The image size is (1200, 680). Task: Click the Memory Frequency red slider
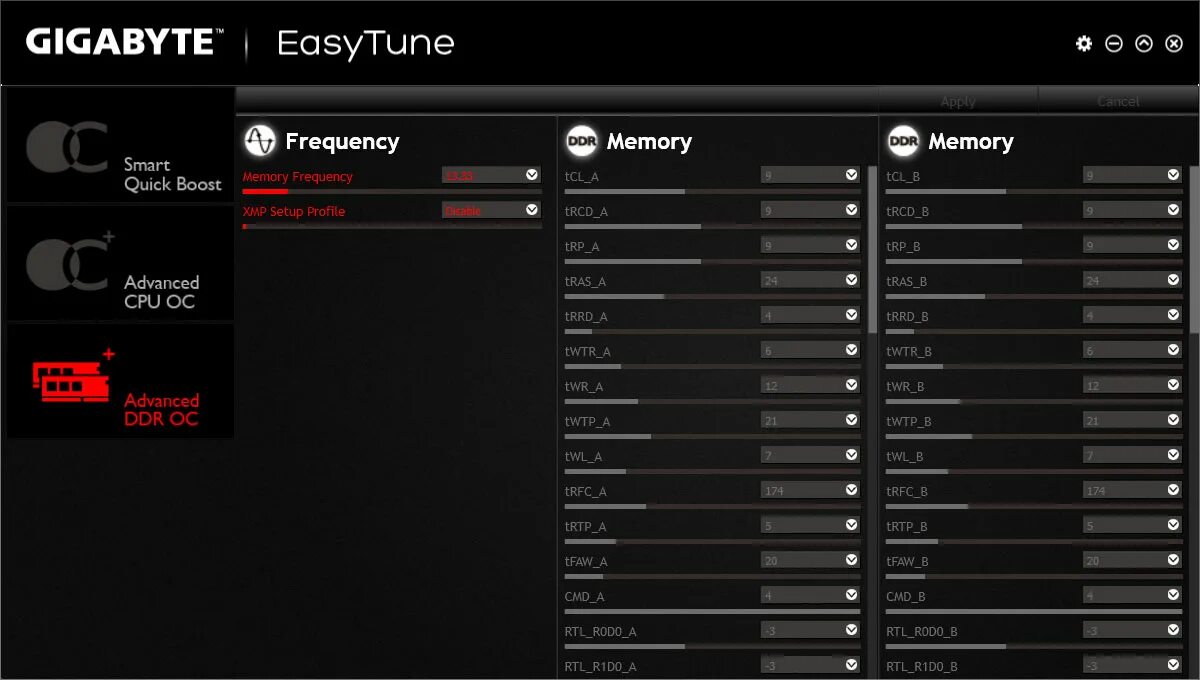pyautogui.click(x=391, y=191)
